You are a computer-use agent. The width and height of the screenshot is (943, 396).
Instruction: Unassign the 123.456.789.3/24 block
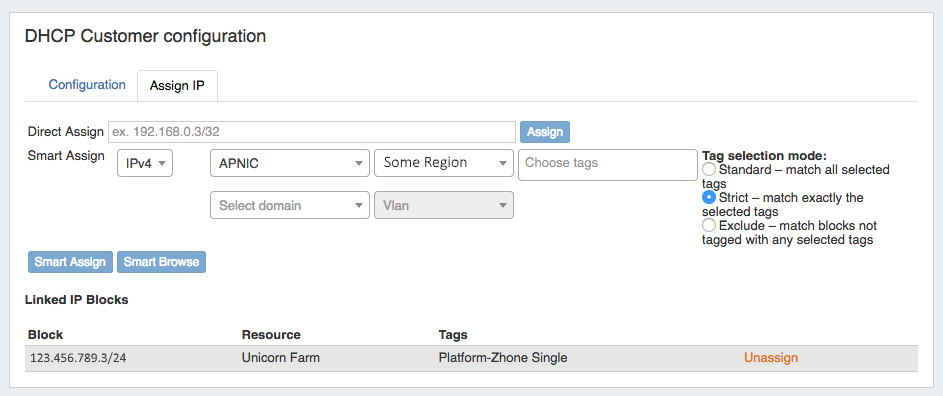(x=771, y=357)
